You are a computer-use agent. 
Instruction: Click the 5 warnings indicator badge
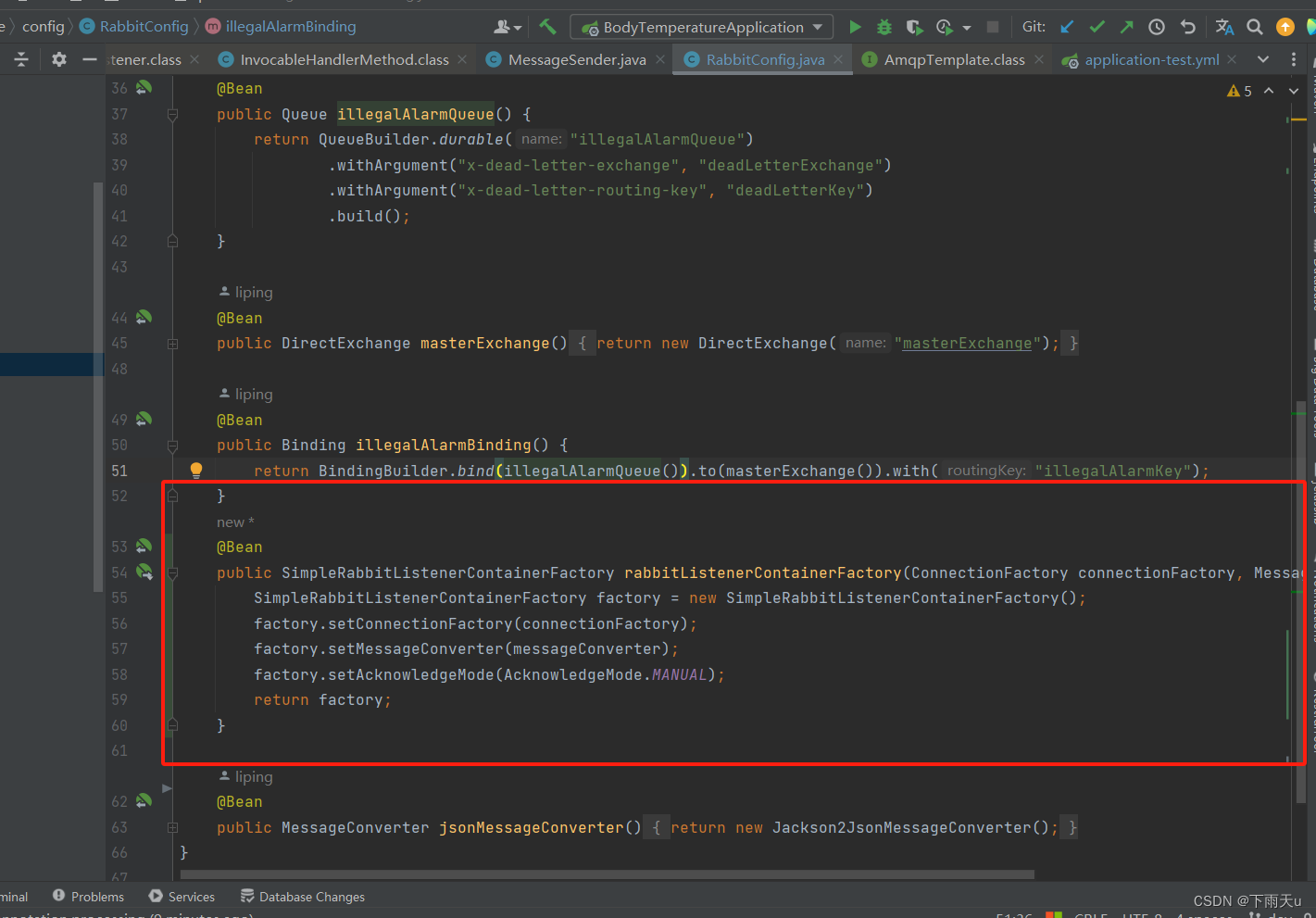(1240, 90)
